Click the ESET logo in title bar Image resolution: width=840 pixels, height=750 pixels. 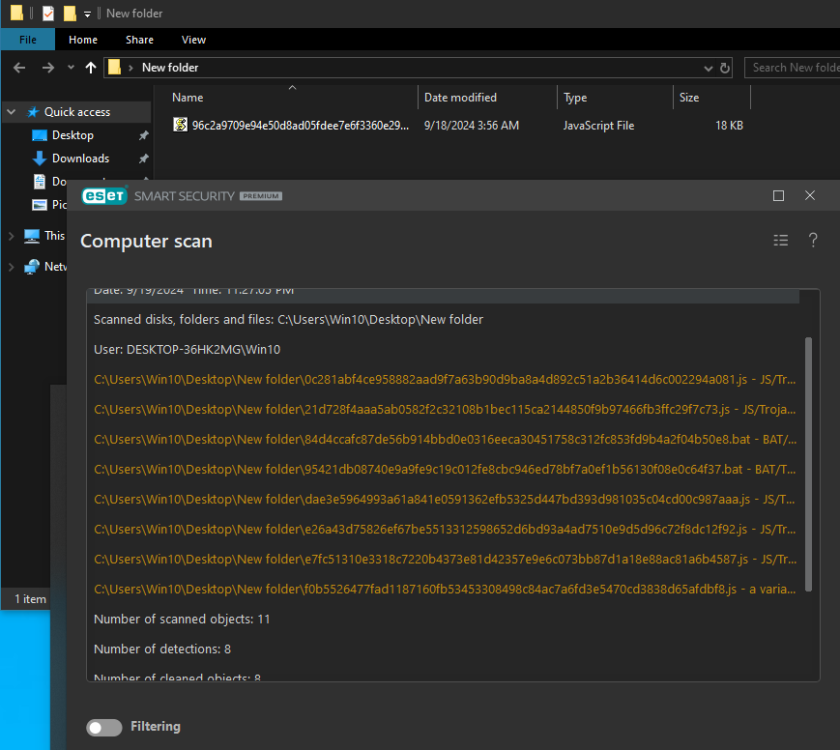click(104, 196)
